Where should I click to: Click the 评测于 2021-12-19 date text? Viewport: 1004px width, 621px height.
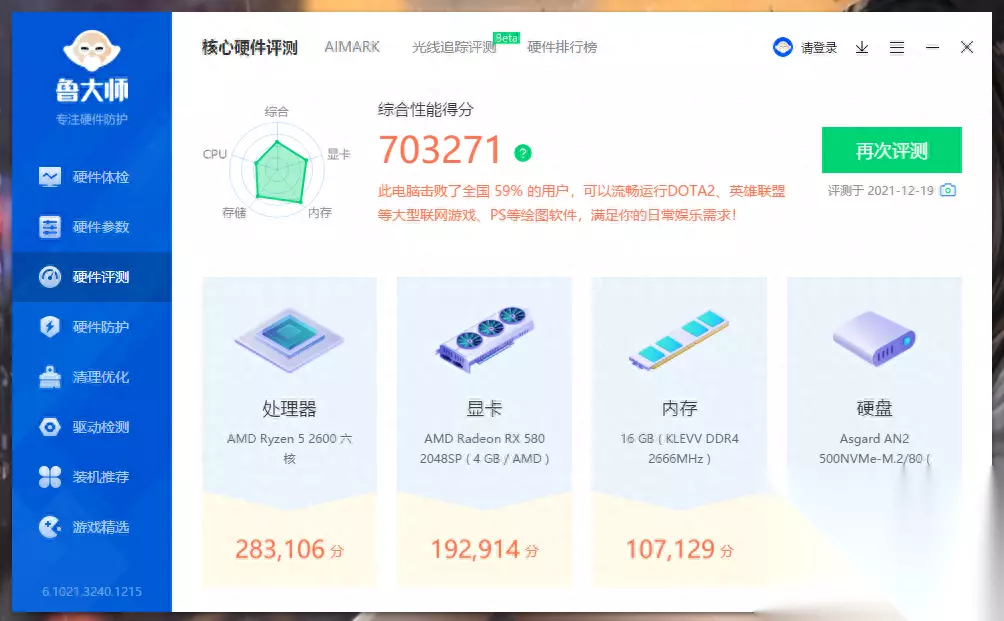tap(880, 191)
